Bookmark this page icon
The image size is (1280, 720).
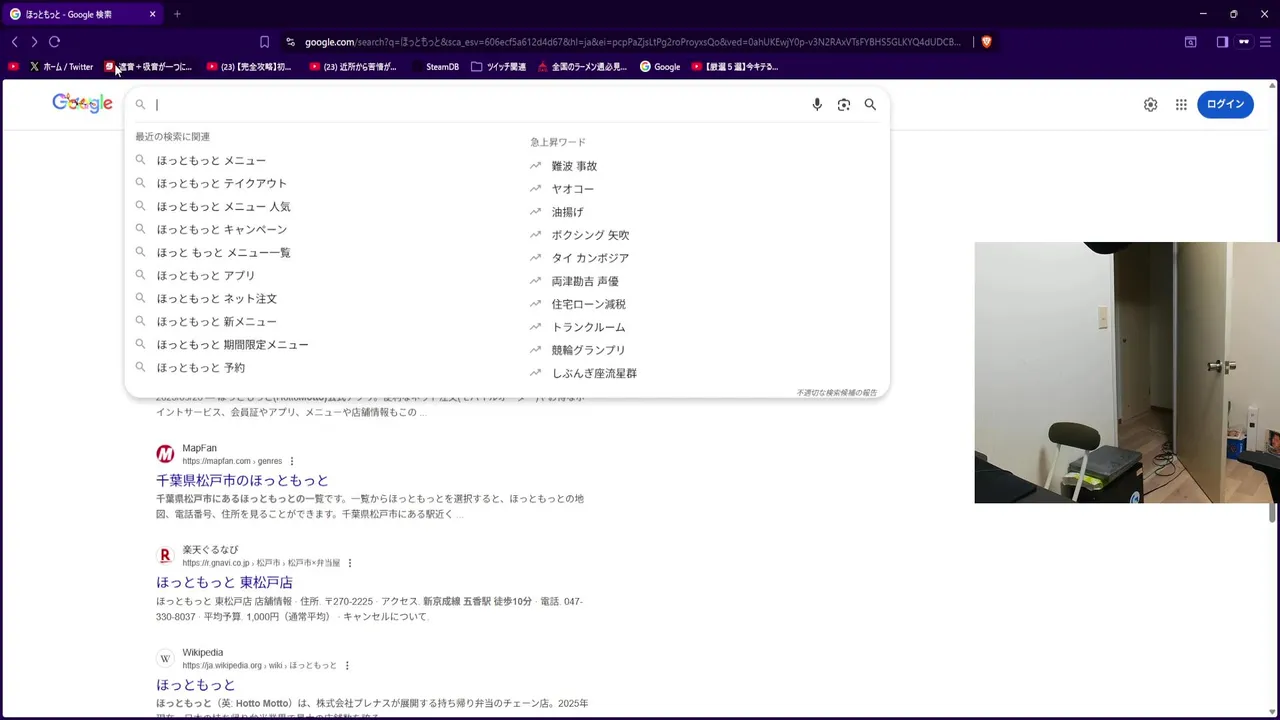264,42
